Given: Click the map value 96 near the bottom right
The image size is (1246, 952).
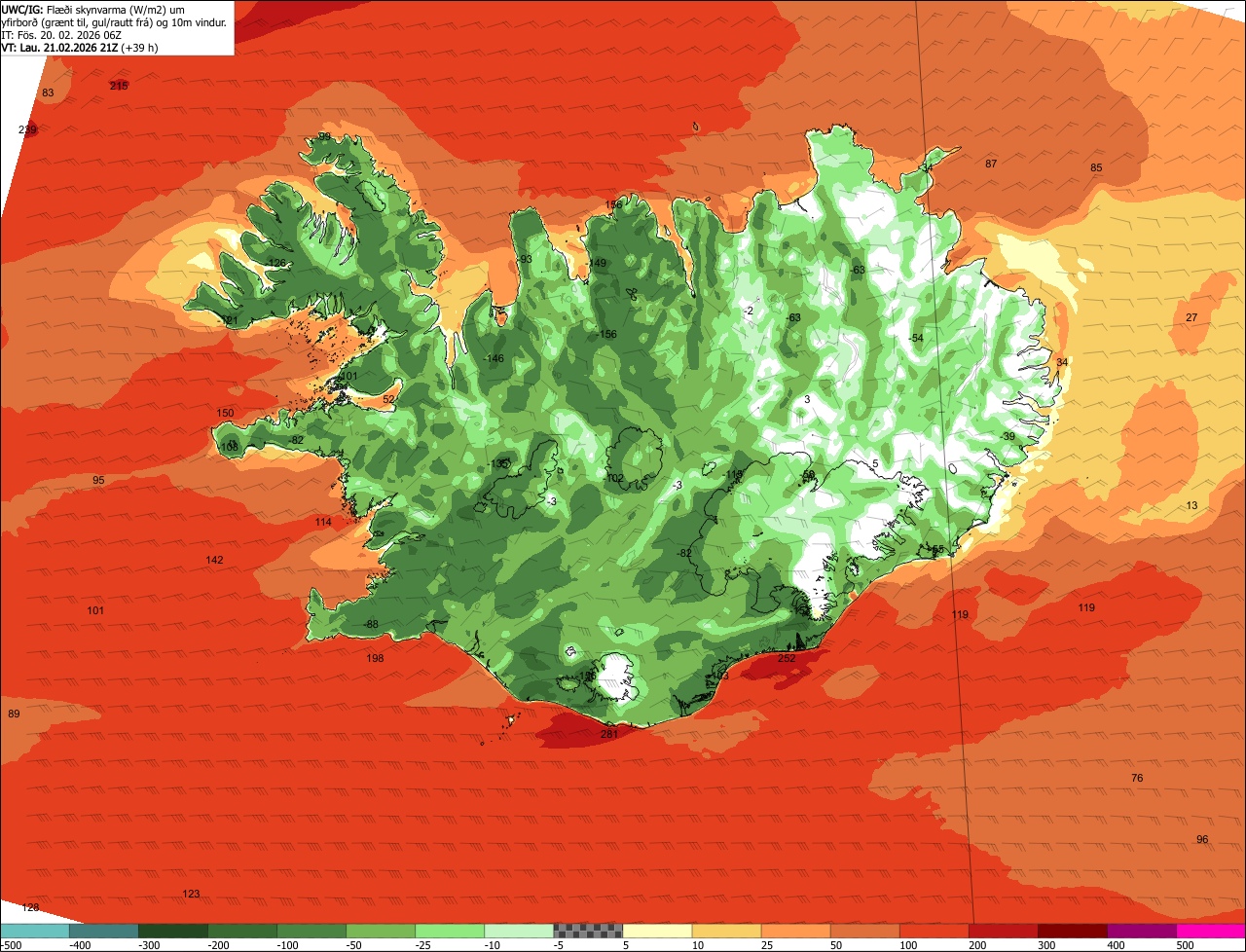Looking at the screenshot, I should coord(1202,840).
